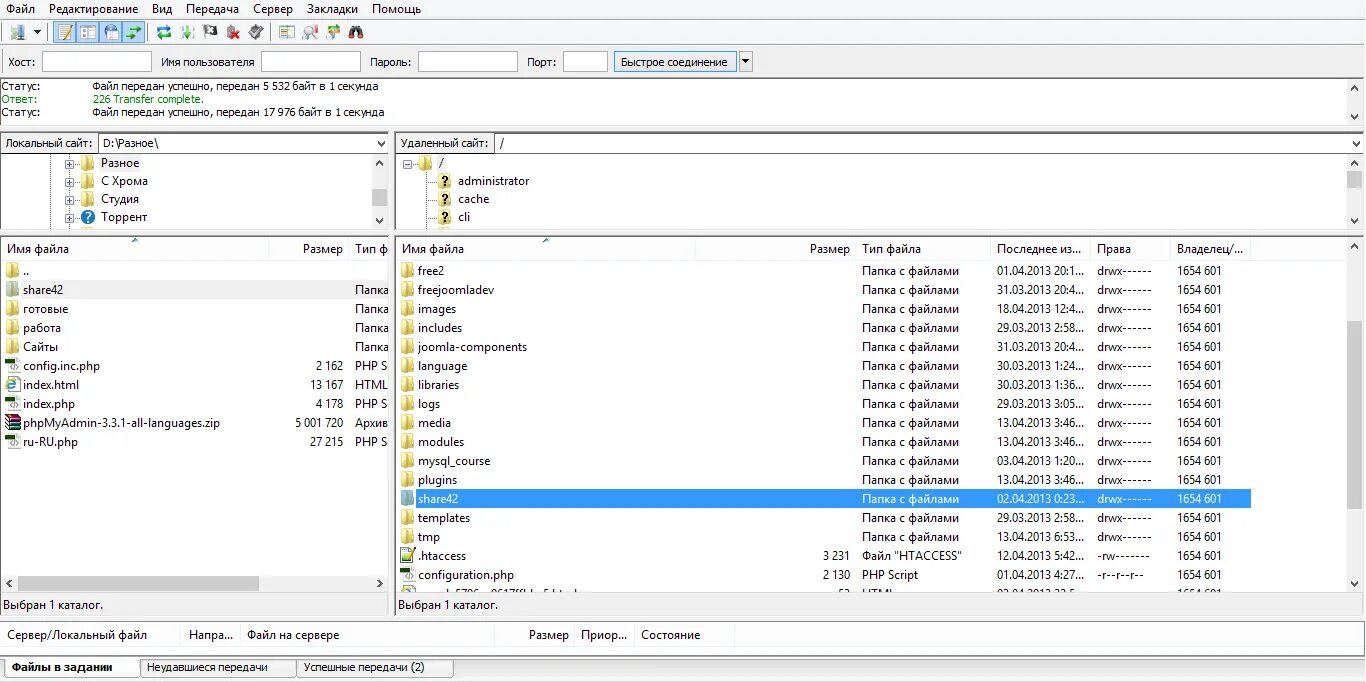Open the Site Manager
1366x682 pixels.
[15, 31]
